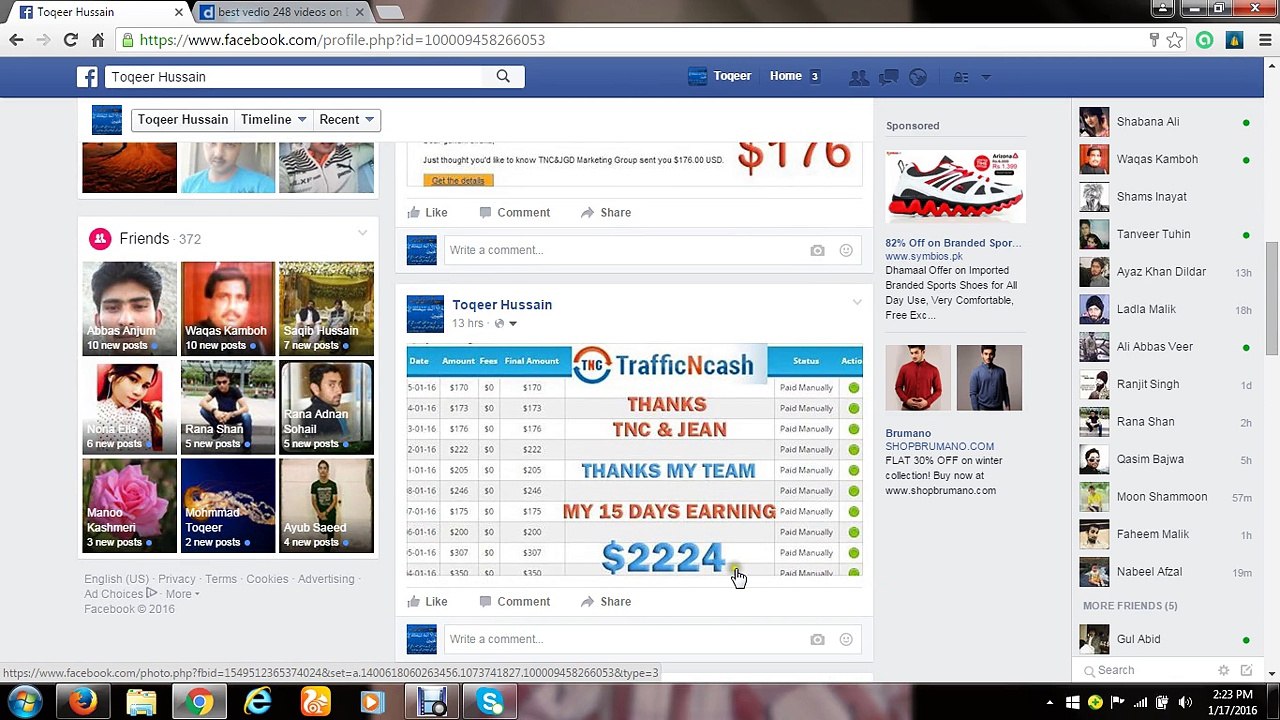This screenshot has height=720, width=1280.
Task: Open the Friends section heading
Action: pos(144,238)
